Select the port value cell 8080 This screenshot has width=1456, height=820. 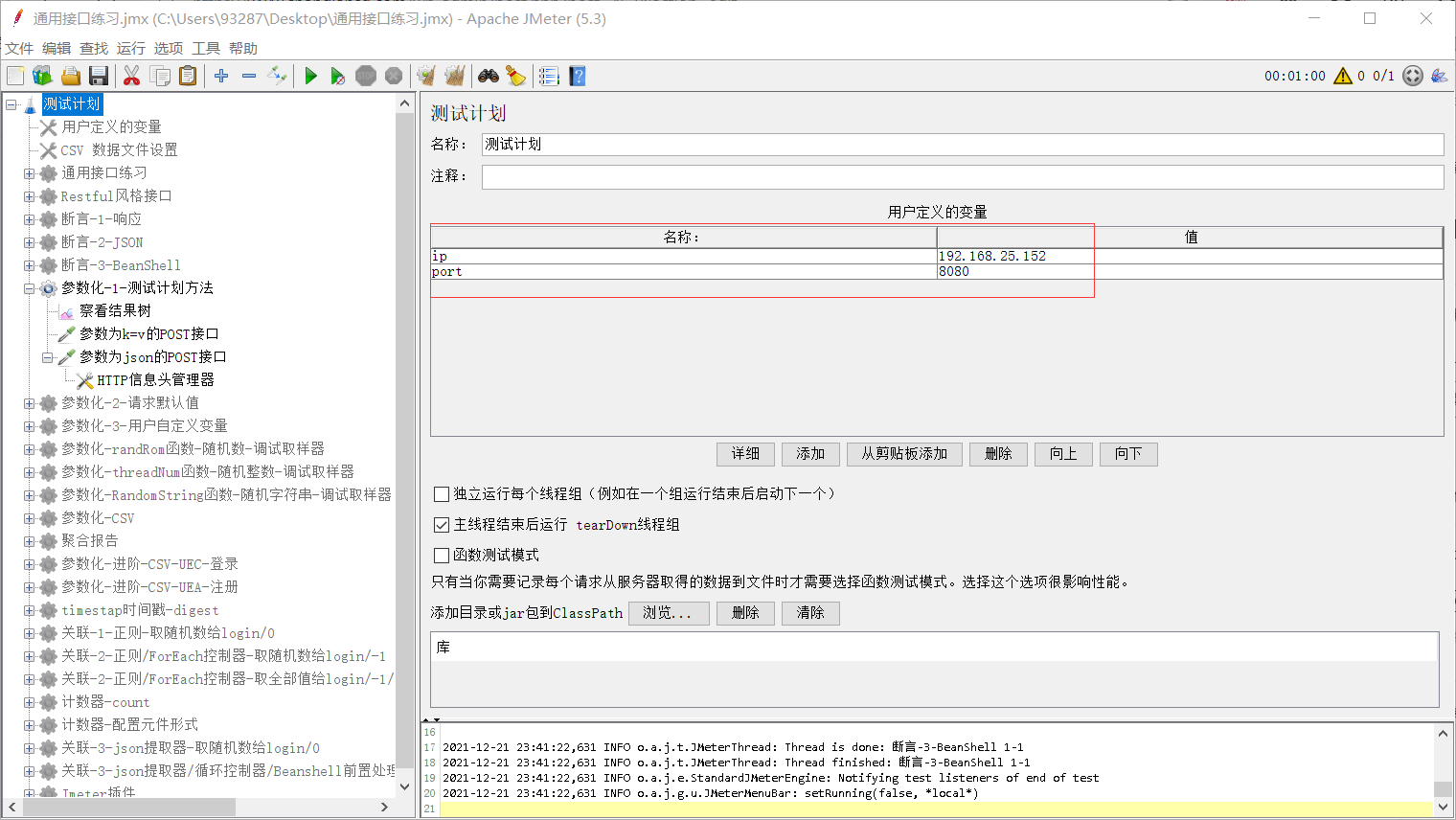pos(1190,272)
